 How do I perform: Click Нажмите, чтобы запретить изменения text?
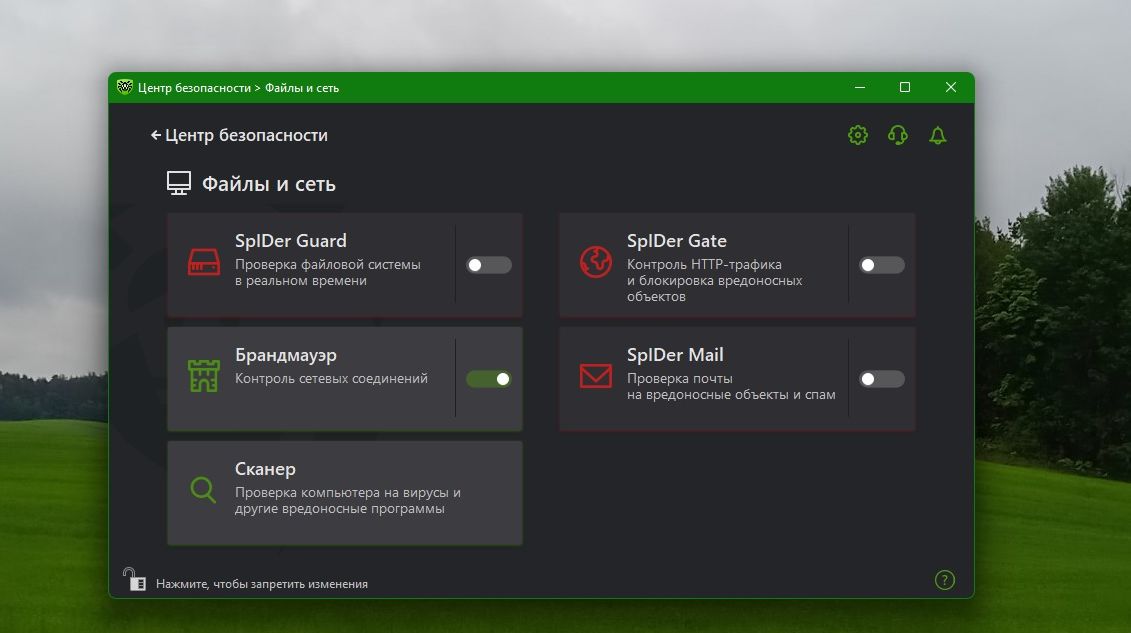[x=262, y=584]
